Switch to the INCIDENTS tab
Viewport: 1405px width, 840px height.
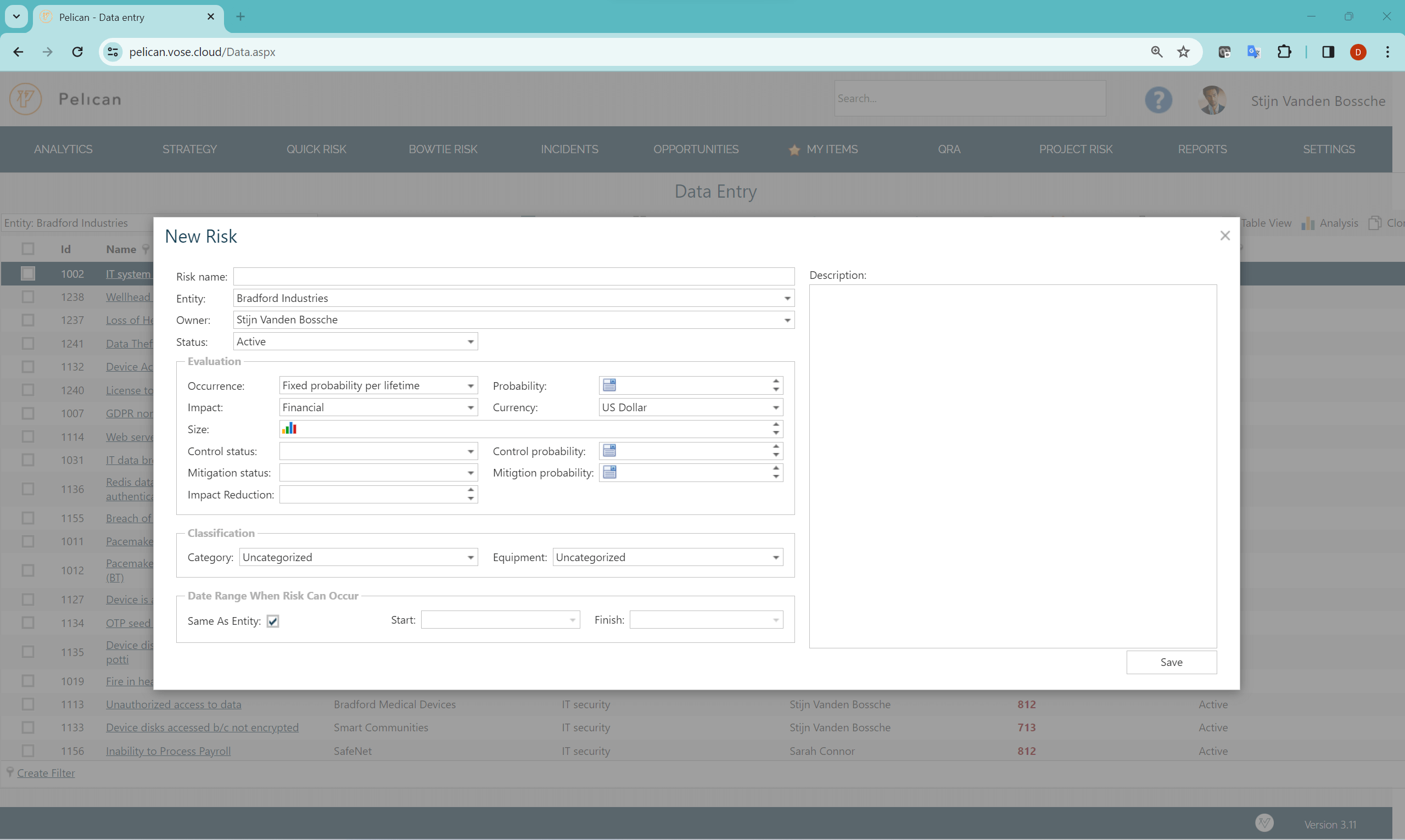(x=569, y=149)
